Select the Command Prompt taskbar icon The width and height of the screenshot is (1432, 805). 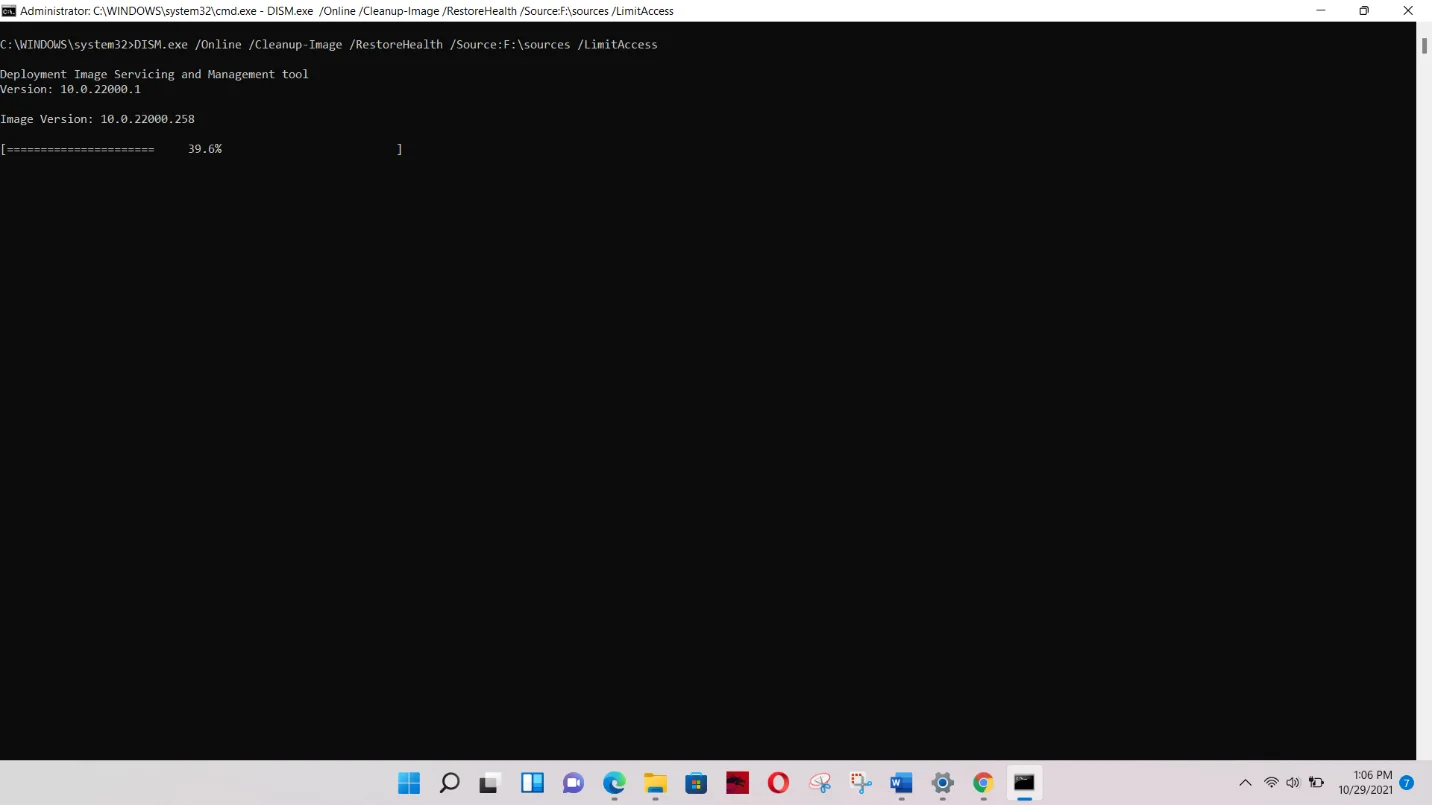point(1024,783)
